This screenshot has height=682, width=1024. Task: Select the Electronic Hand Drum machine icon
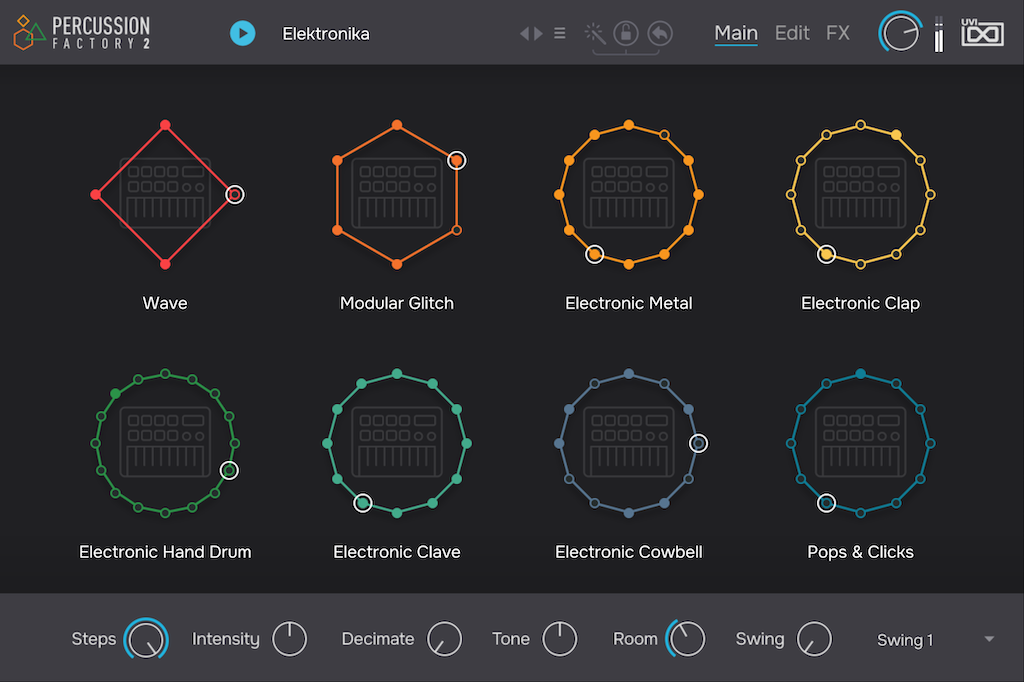click(165, 443)
